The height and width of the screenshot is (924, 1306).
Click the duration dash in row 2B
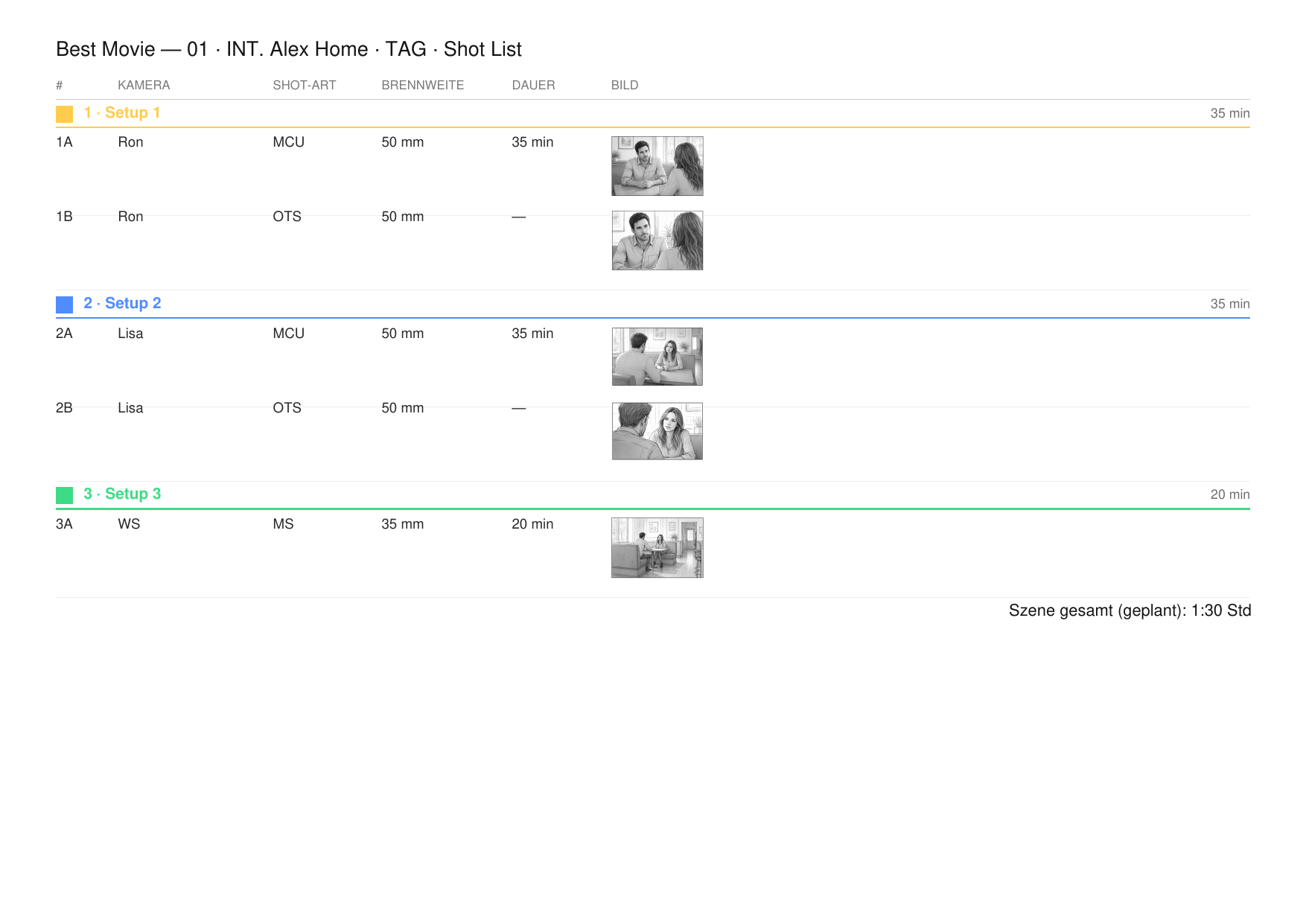[x=519, y=408]
